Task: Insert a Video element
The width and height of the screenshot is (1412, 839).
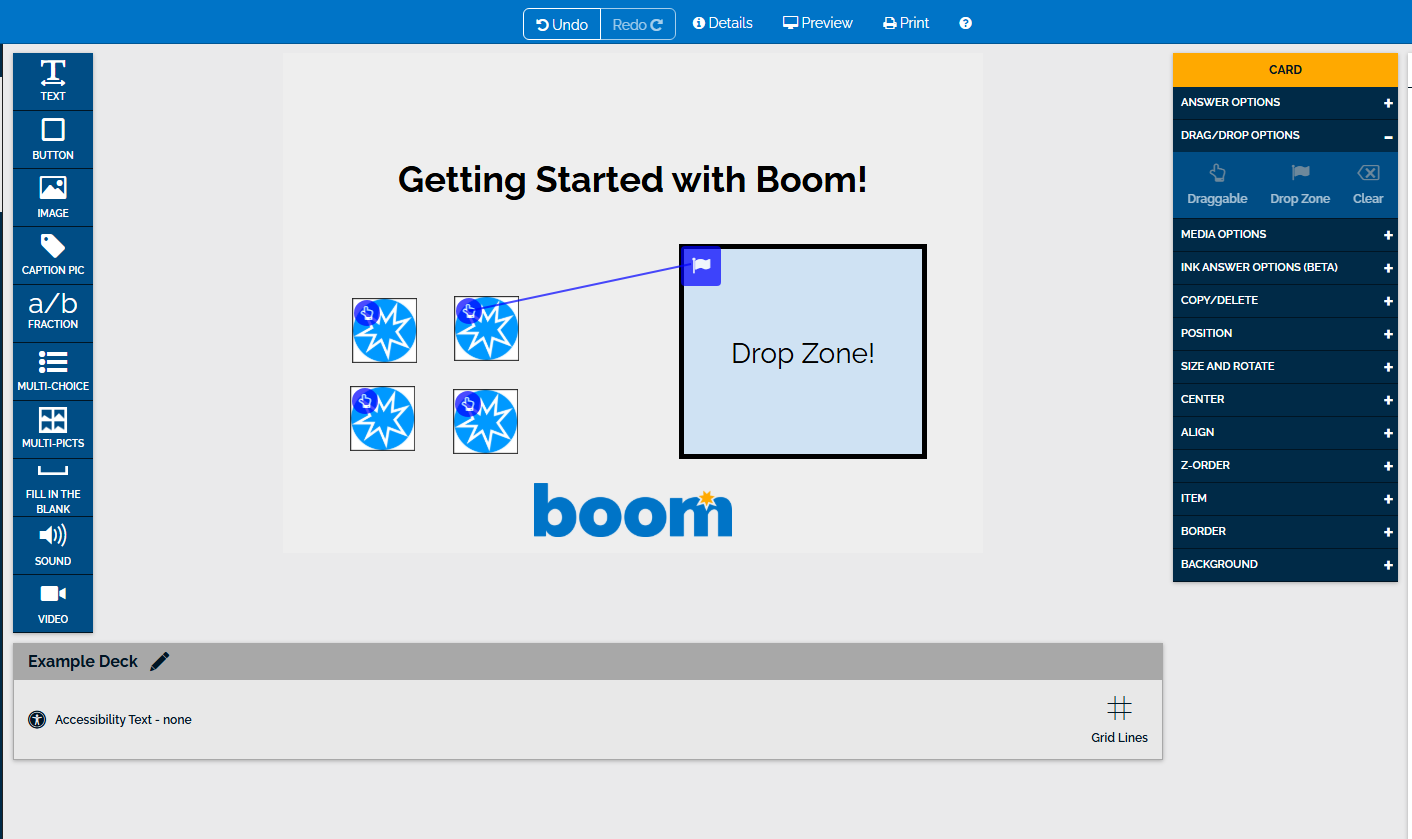Action: 53,603
